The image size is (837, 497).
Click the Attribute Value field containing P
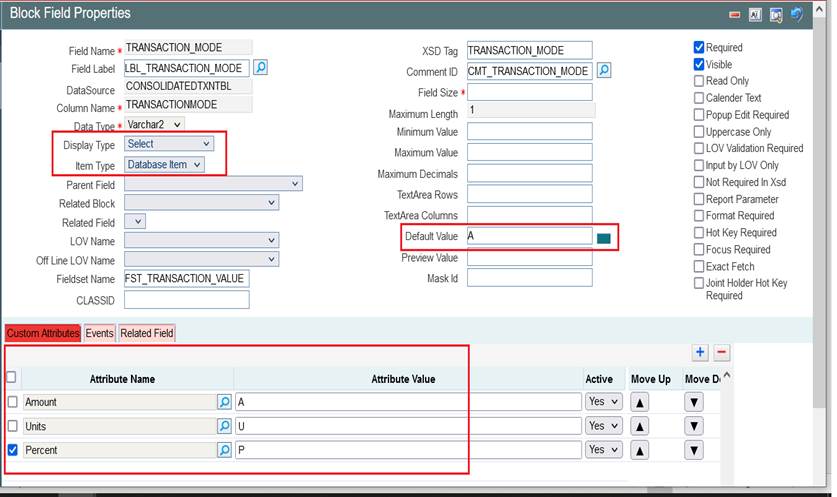pyautogui.click(x=408, y=450)
